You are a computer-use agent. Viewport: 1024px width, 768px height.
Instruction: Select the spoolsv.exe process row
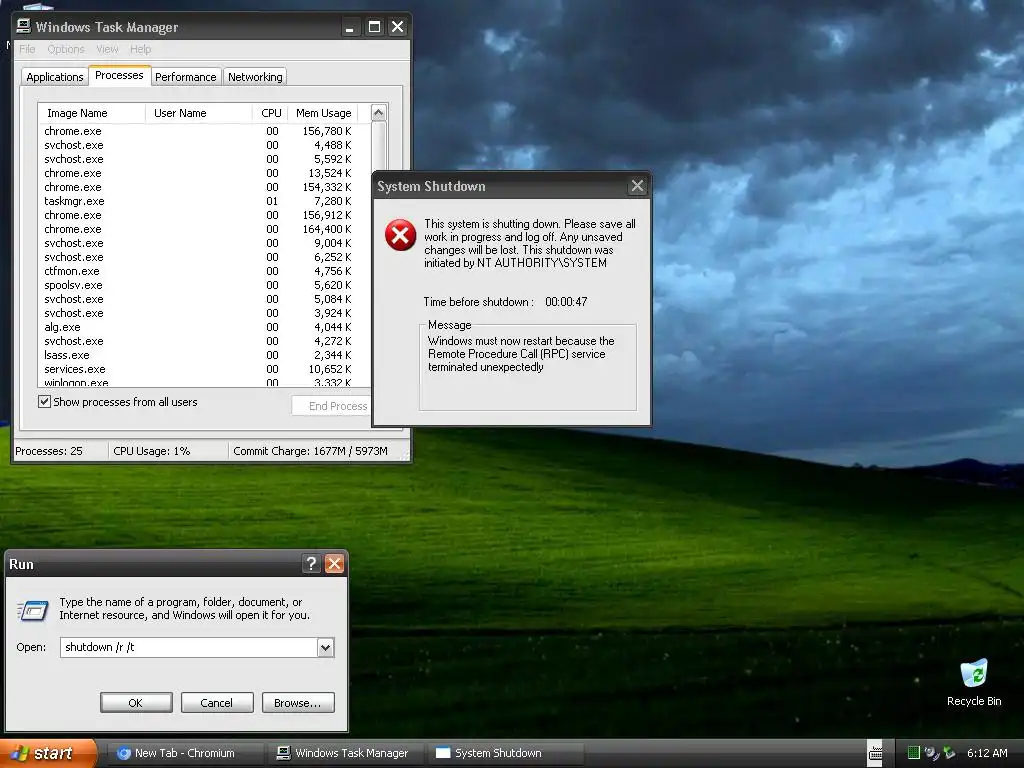(198, 285)
